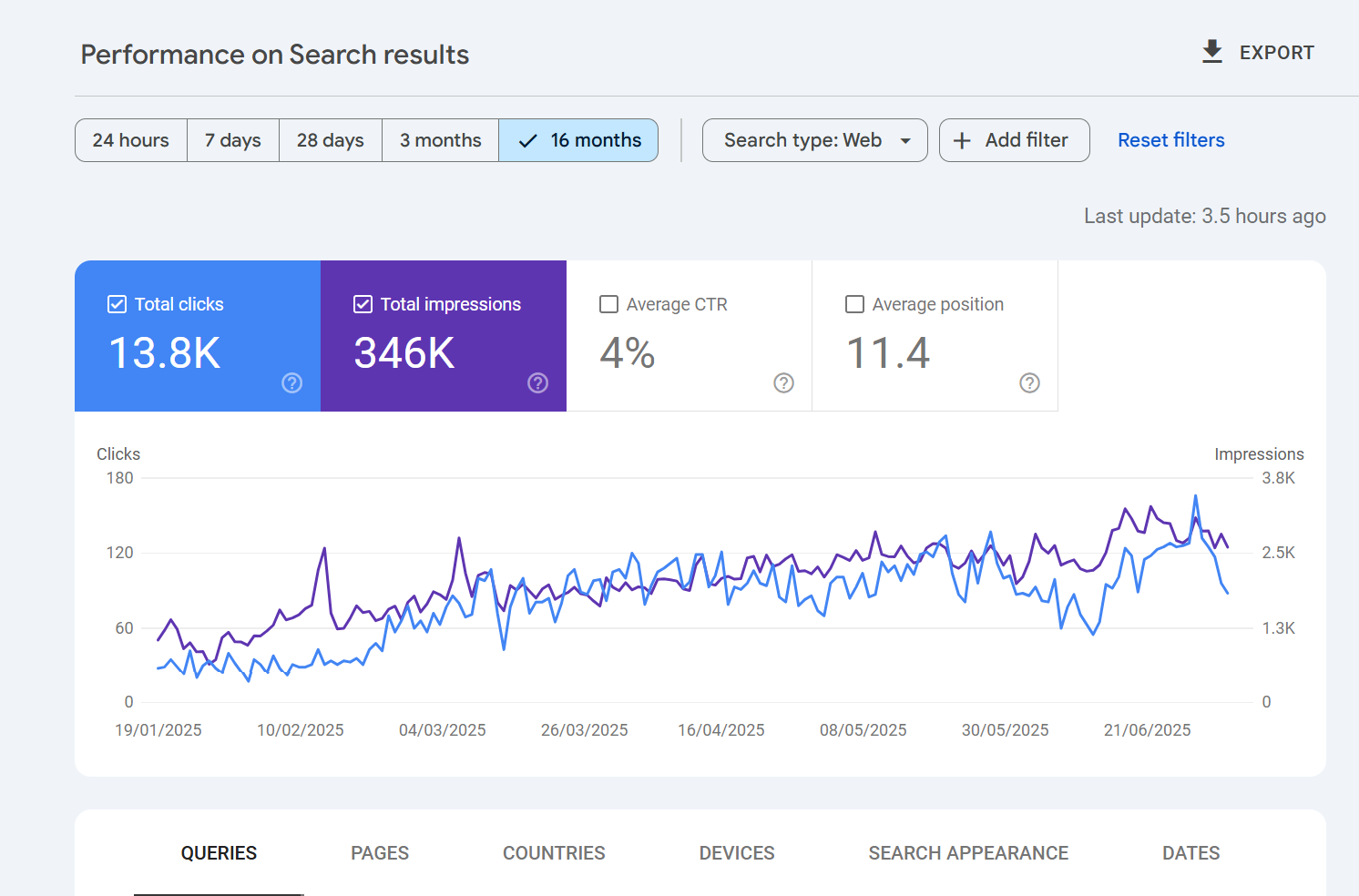This screenshot has width=1359, height=896.
Task: Switch to the COUNTRIES tab
Action: [554, 853]
